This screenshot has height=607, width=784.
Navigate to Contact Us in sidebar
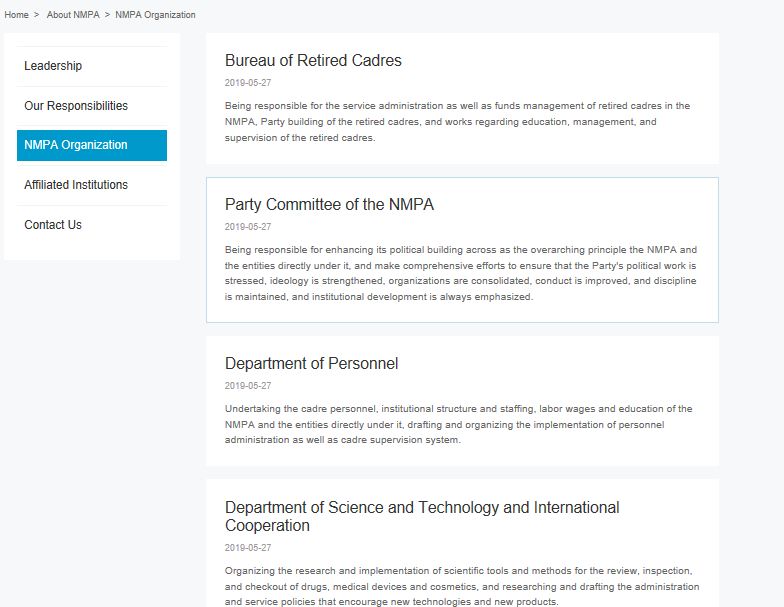(53, 225)
